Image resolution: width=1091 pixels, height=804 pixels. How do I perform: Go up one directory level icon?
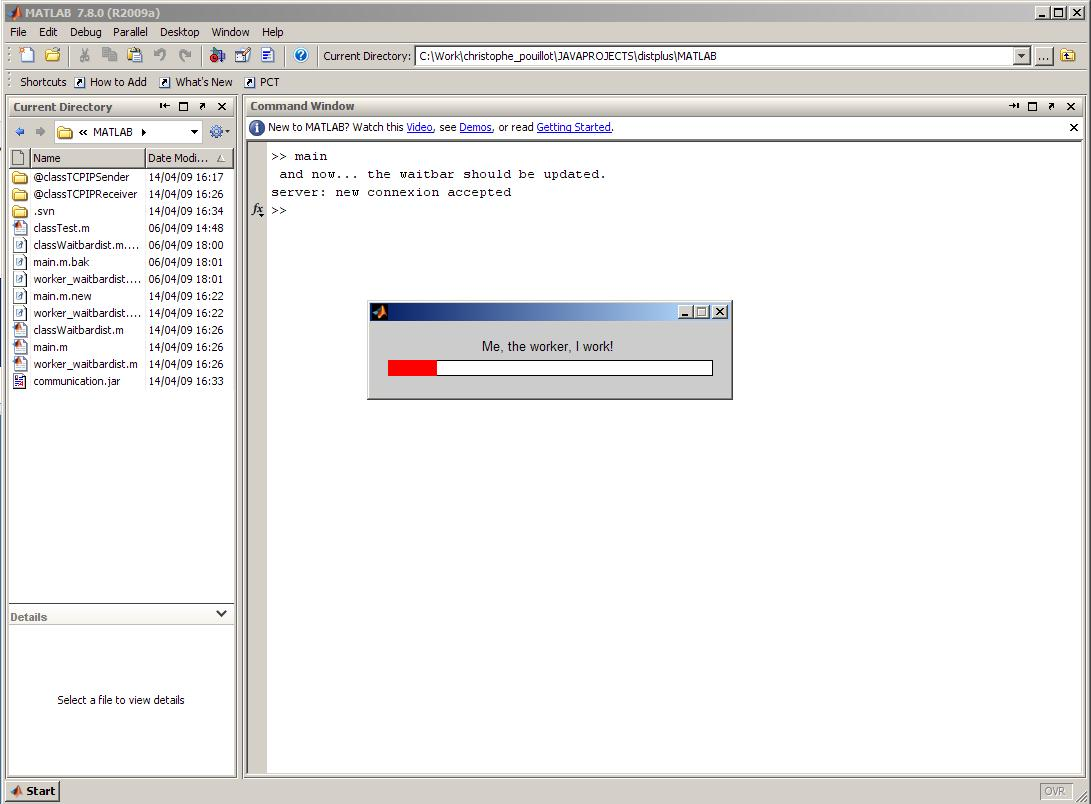pyautogui.click(x=1068, y=56)
